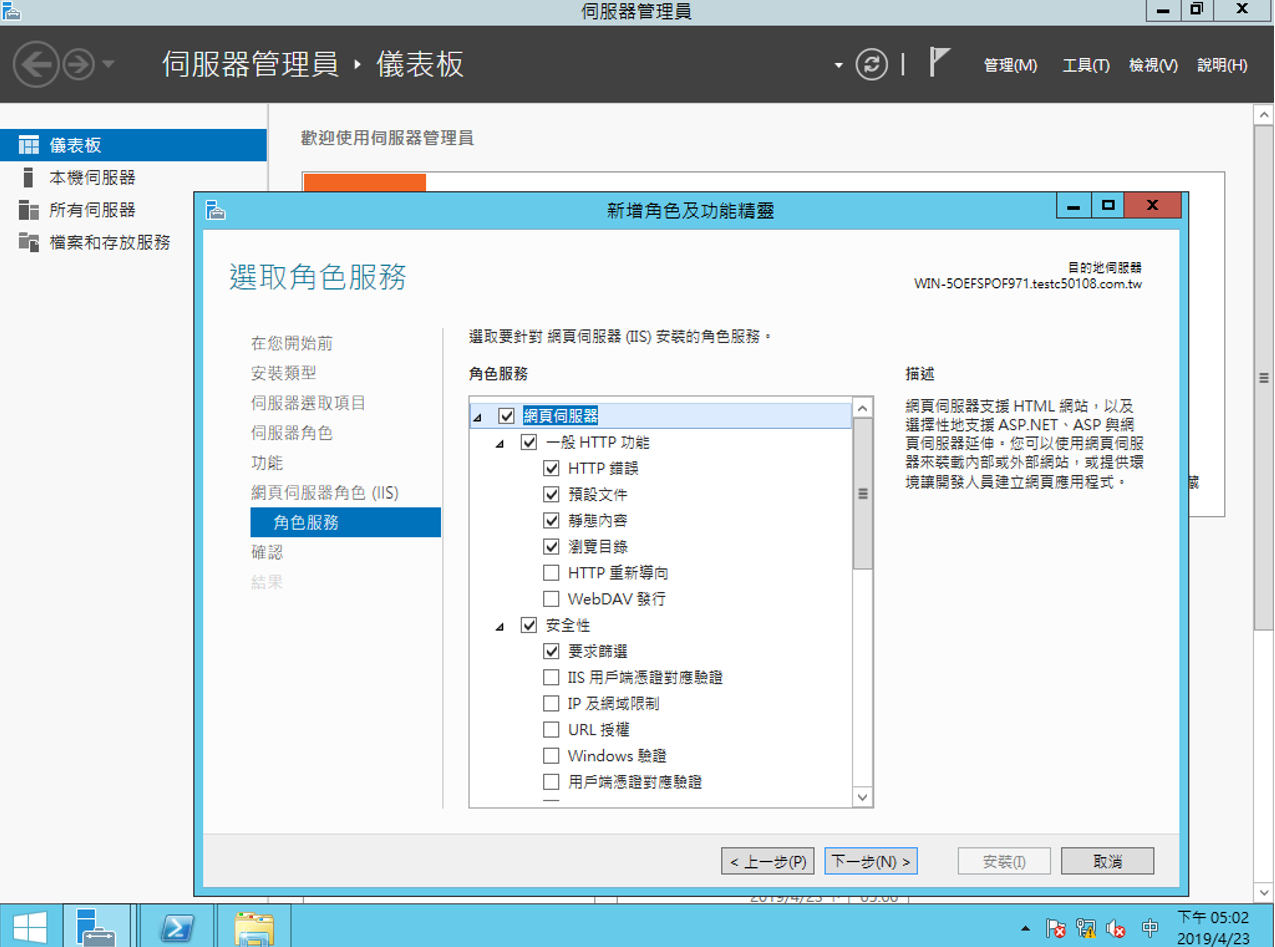Click the 下一步(N) button

(x=871, y=861)
